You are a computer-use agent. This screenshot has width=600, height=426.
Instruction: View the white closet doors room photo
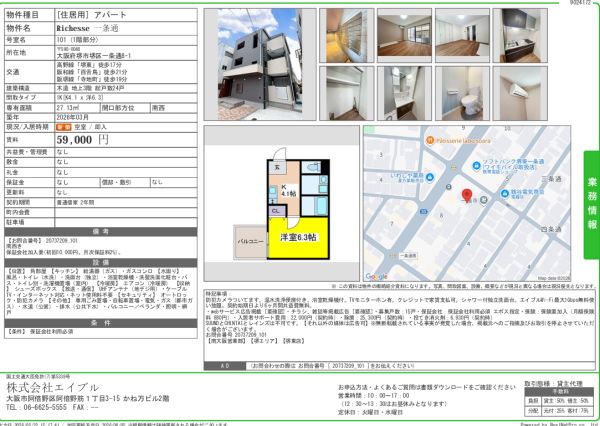tap(462, 36)
